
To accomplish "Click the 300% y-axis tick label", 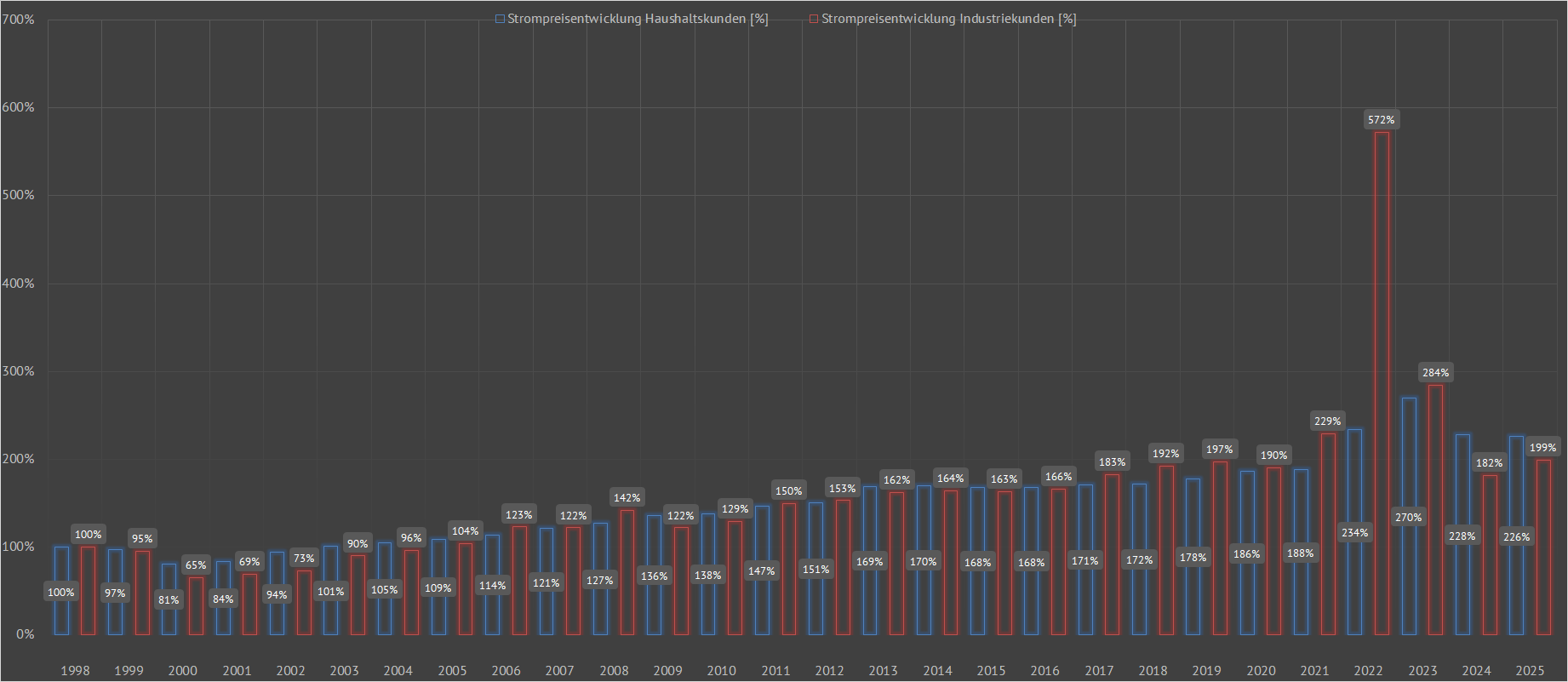I will pos(18,371).
